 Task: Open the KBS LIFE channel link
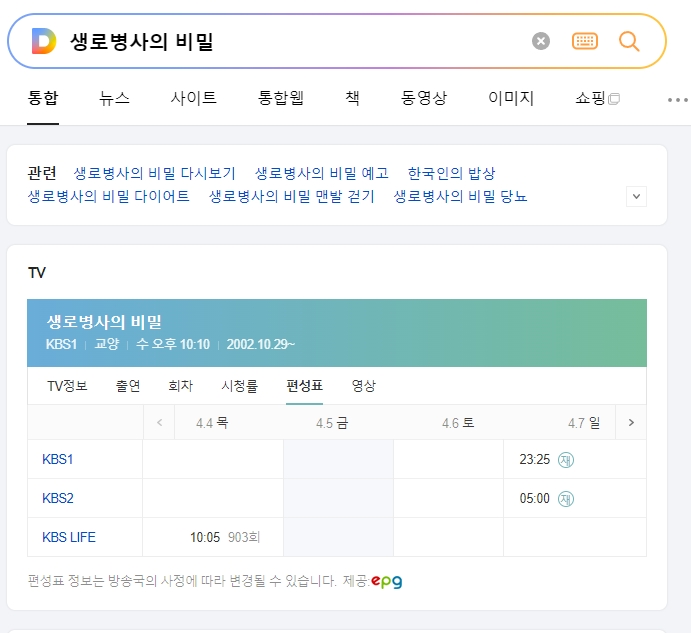click(x=69, y=537)
